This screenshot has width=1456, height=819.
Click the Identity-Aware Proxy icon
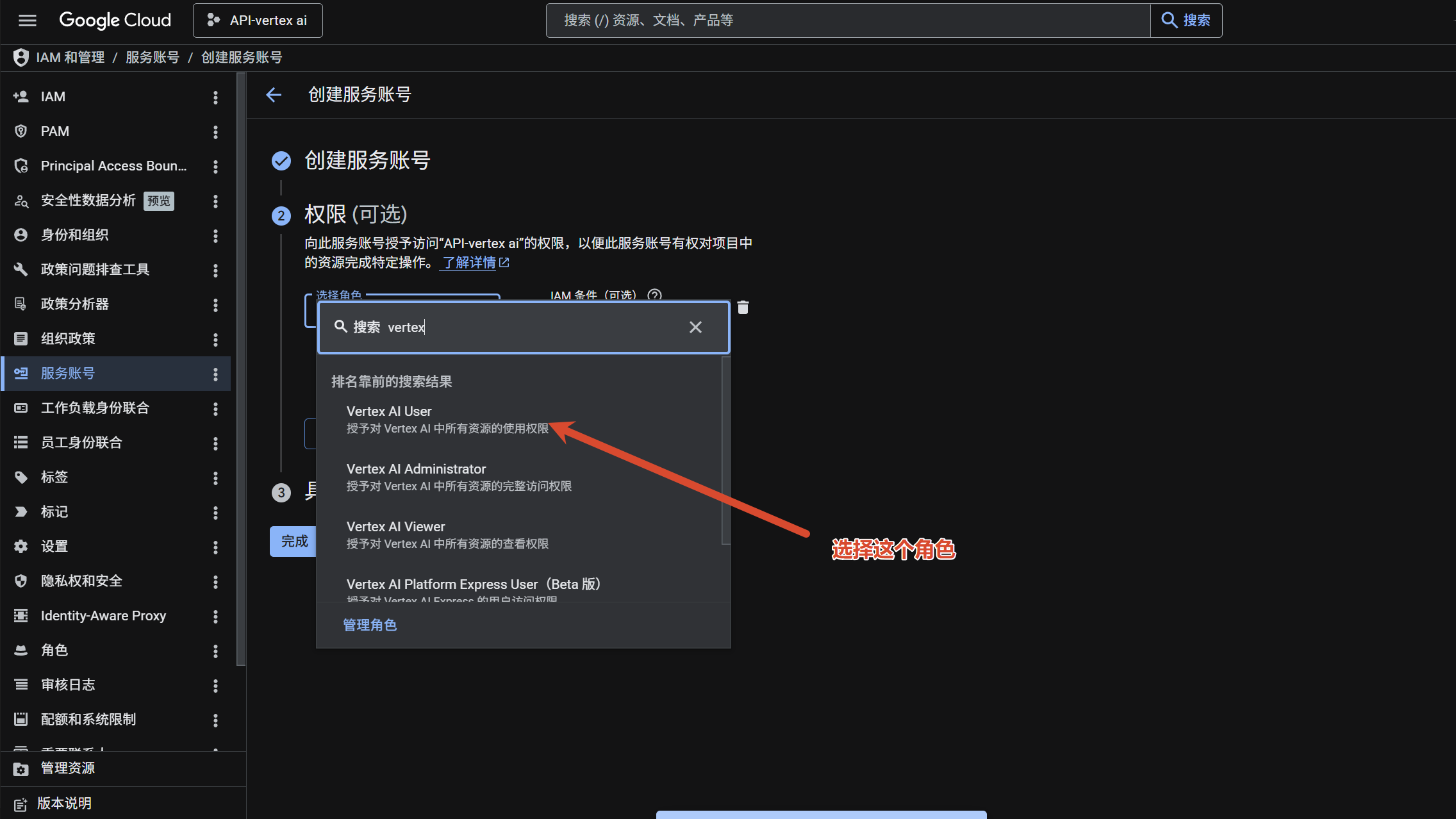point(21,616)
